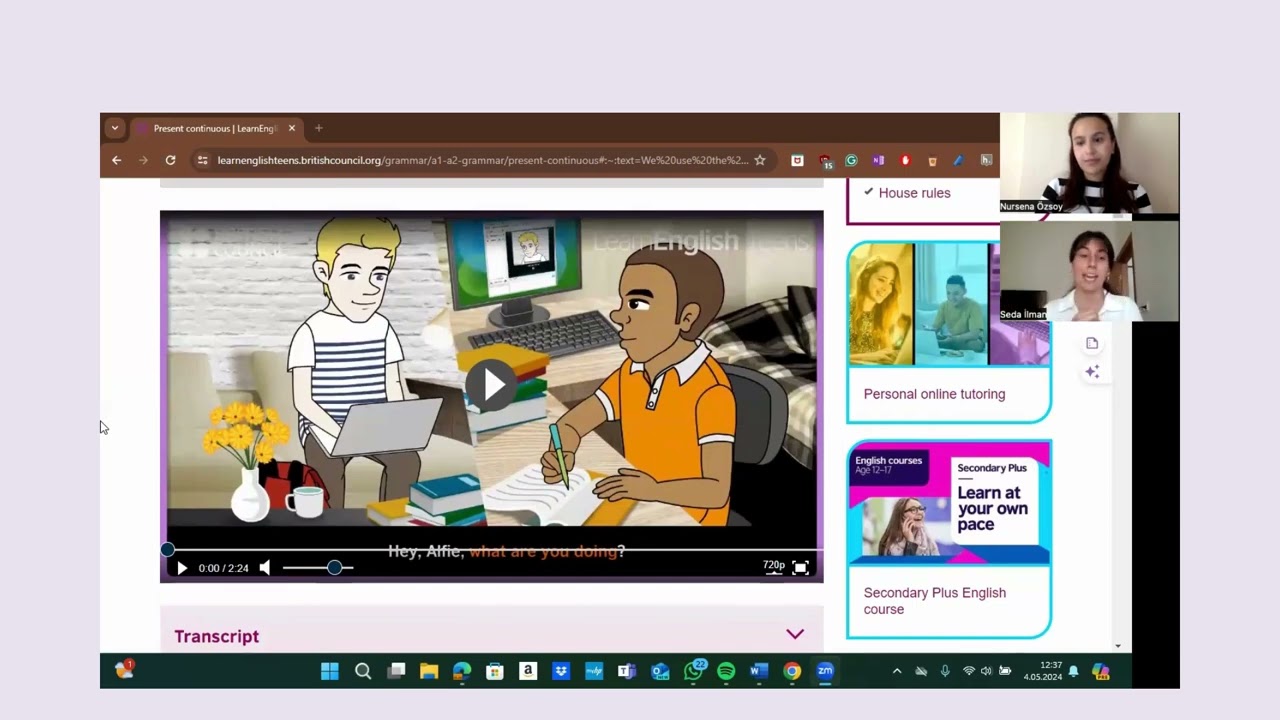Open Windows Search from the taskbar
1280x720 pixels.
point(363,671)
